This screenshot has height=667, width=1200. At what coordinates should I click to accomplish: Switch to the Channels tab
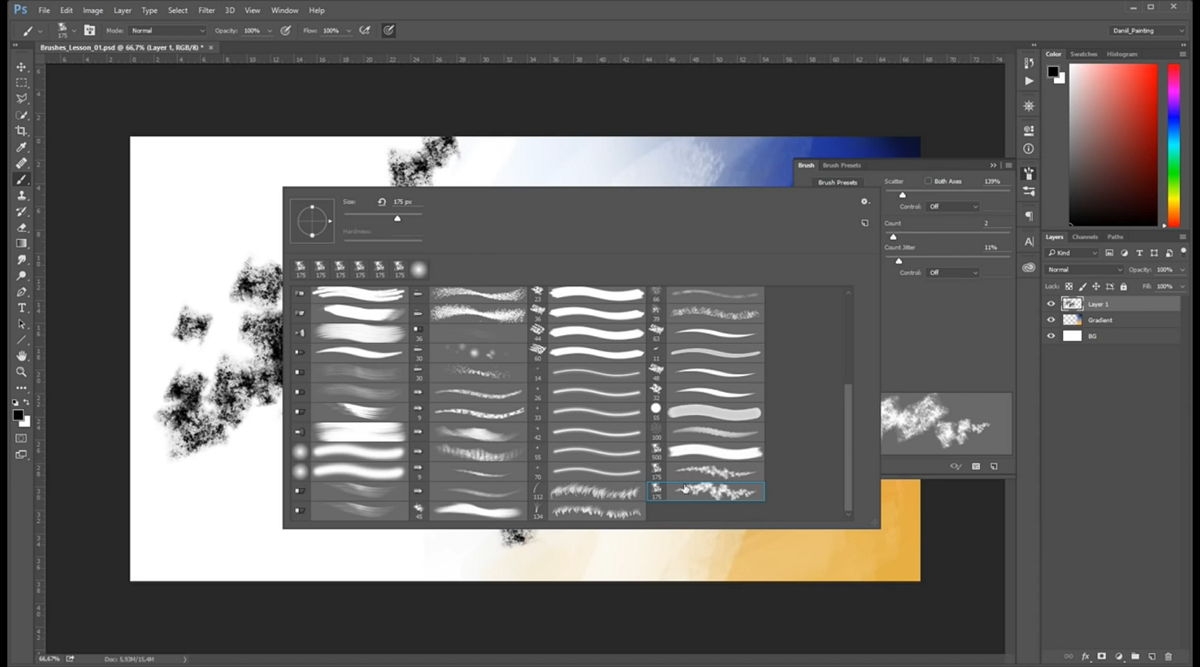tap(1085, 237)
